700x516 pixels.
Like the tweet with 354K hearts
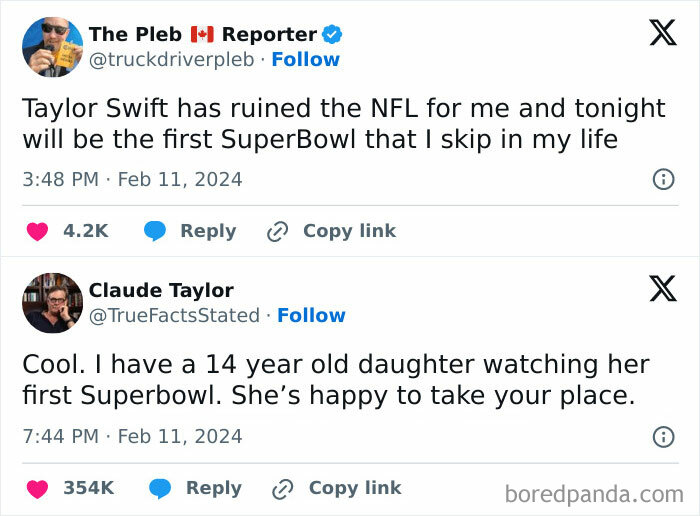(x=37, y=488)
